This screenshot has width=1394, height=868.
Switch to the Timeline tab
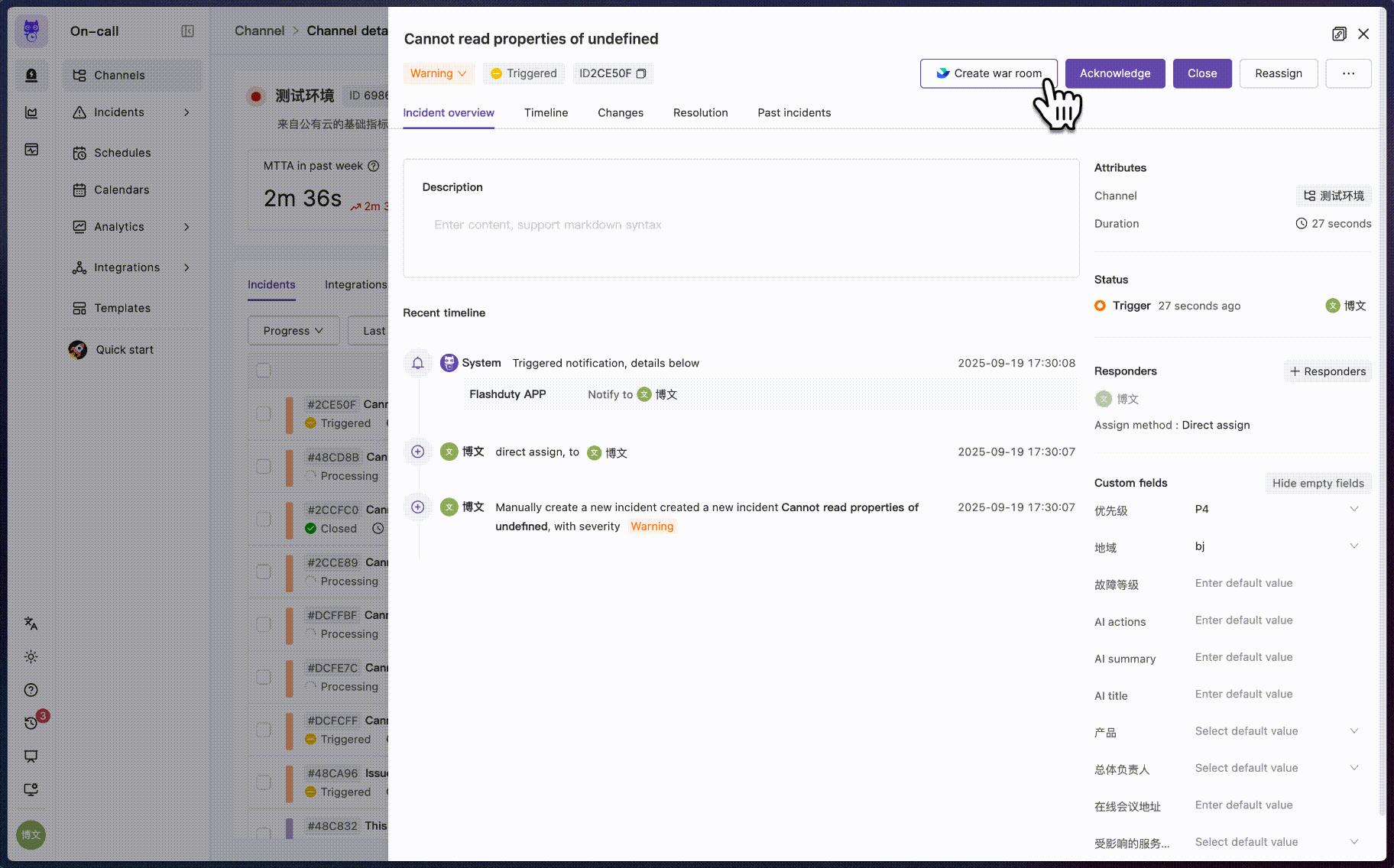[x=546, y=112]
